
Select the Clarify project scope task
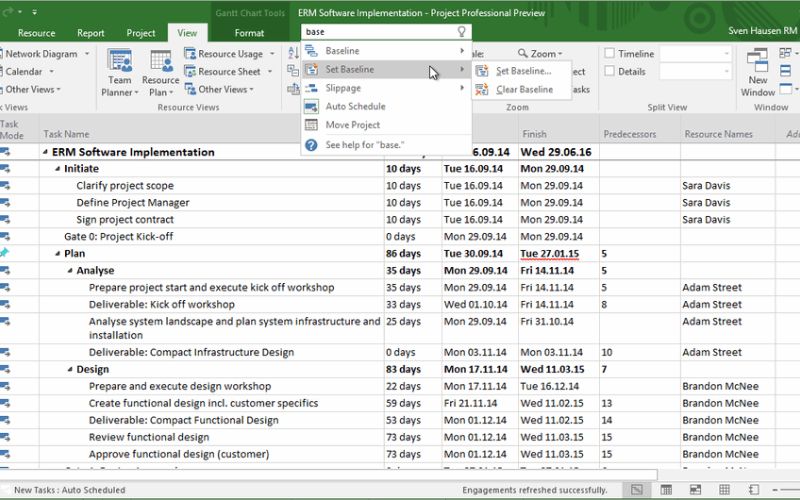point(125,186)
